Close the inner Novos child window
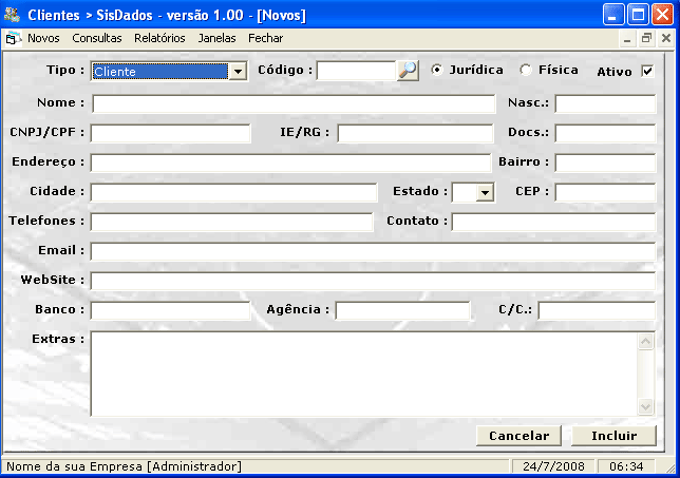This screenshot has height=478, width=680. click(x=667, y=39)
